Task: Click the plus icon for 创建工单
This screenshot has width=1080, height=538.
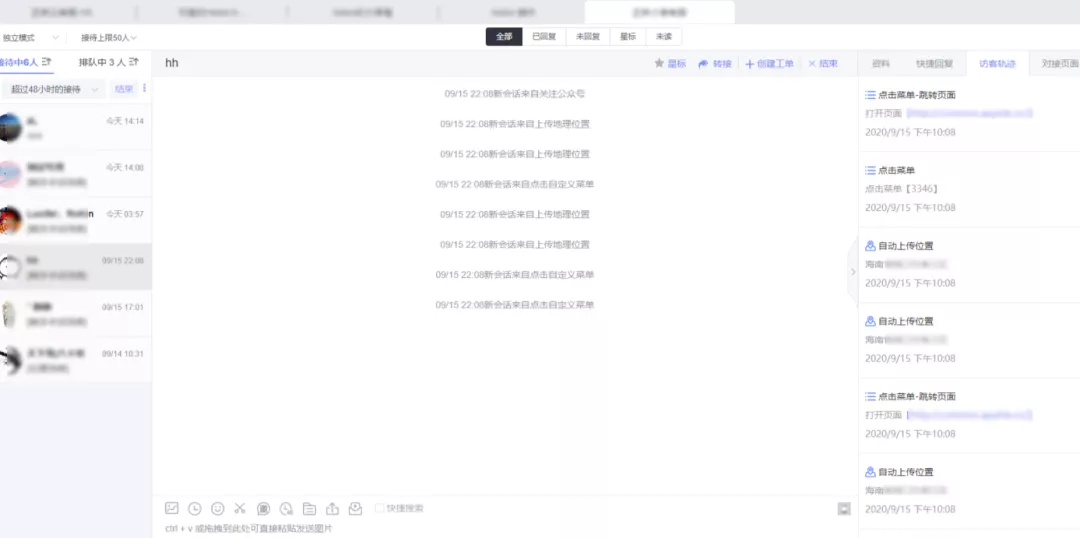Action: pyautogui.click(x=749, y=63)
